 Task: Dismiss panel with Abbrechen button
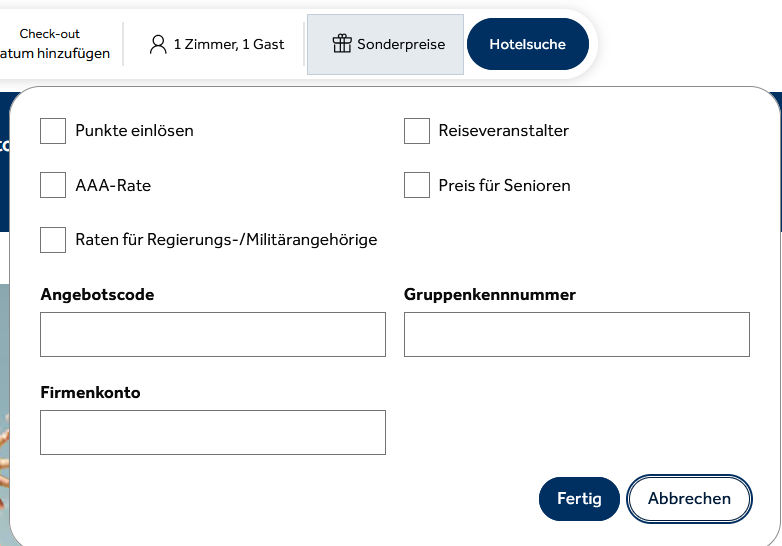coord(689,499)
